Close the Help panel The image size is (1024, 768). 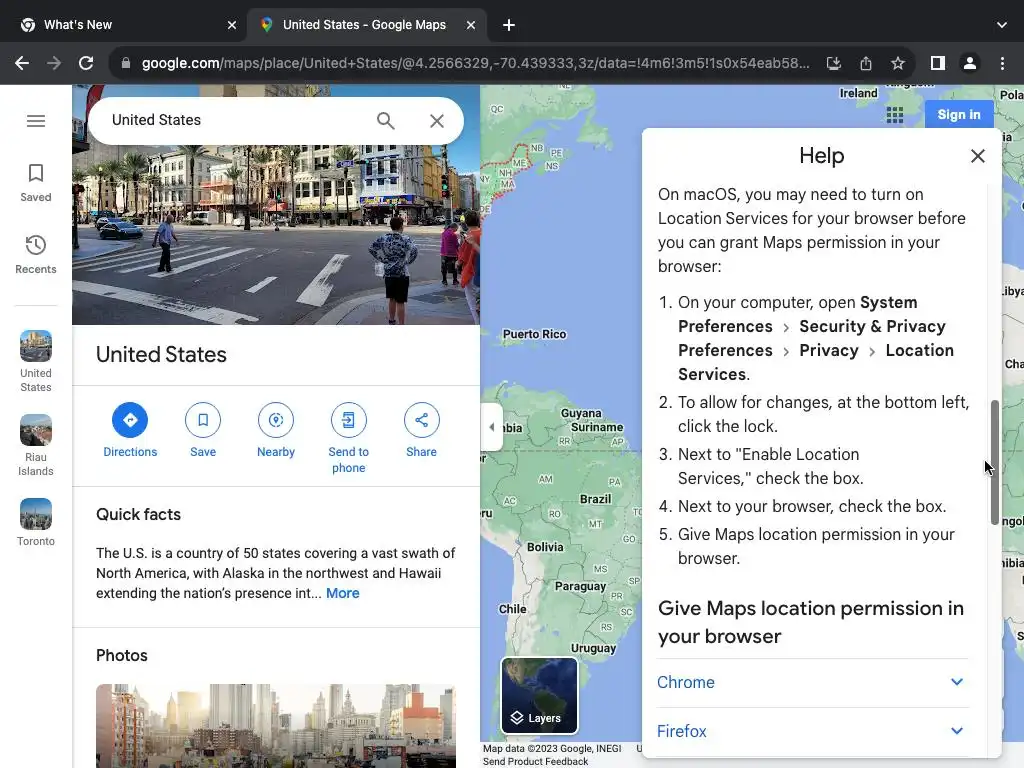978,156
